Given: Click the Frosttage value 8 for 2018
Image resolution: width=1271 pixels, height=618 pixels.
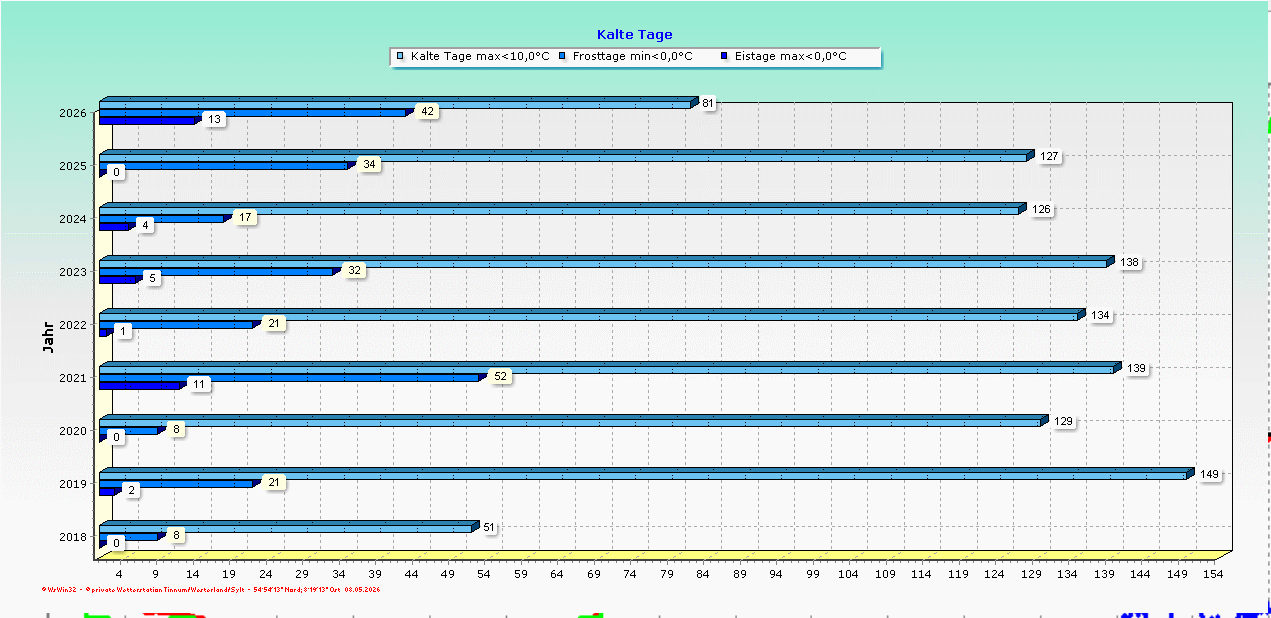Looking at the screenshot, I should (x=176, y=535).
